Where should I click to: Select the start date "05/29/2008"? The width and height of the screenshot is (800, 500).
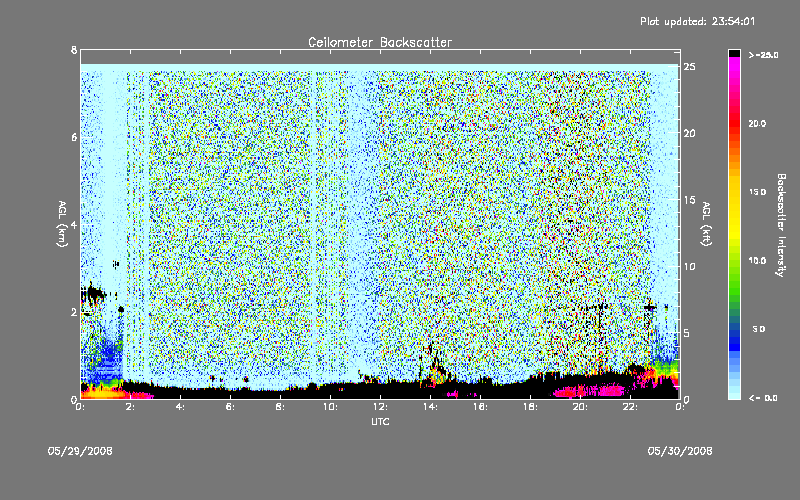coord(80,451)
